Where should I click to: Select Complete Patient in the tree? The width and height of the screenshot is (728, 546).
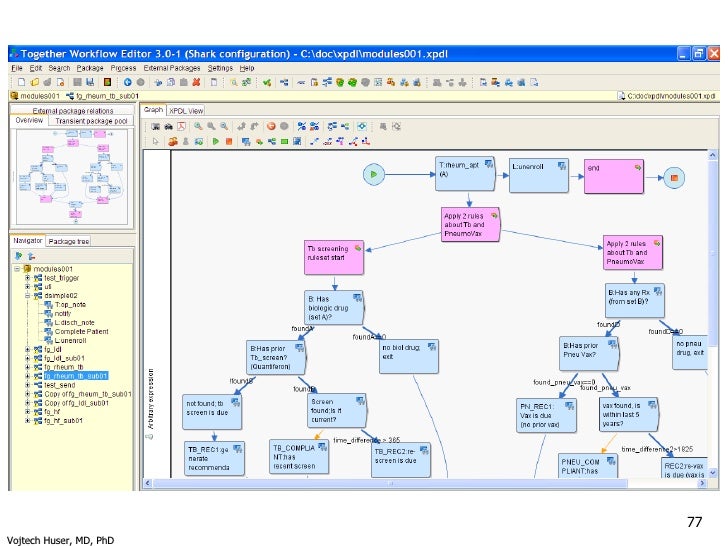[81, 332]
